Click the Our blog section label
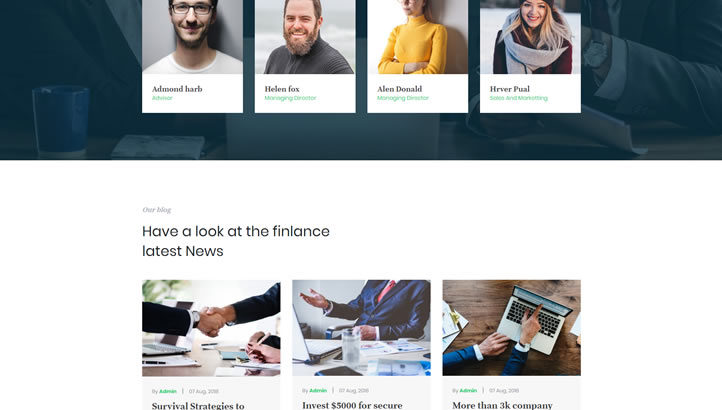The width and height of the screenshot is (722, 410). click(157, 210)
